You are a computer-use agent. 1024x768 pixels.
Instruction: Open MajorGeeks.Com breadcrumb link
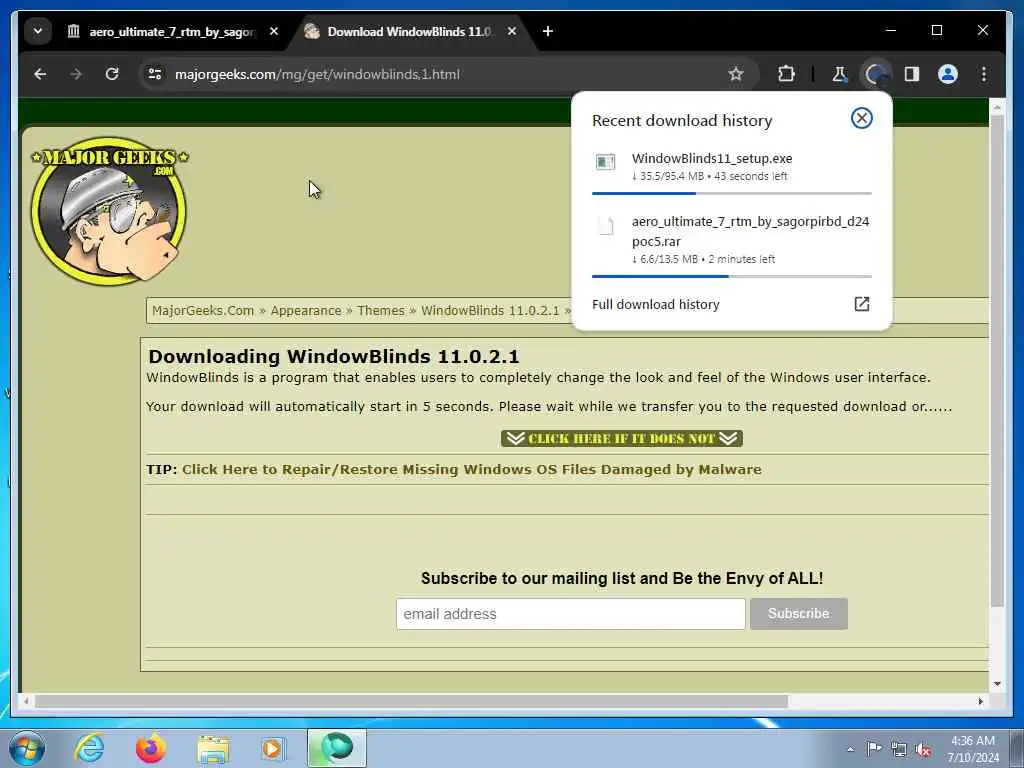coord(202,311)
